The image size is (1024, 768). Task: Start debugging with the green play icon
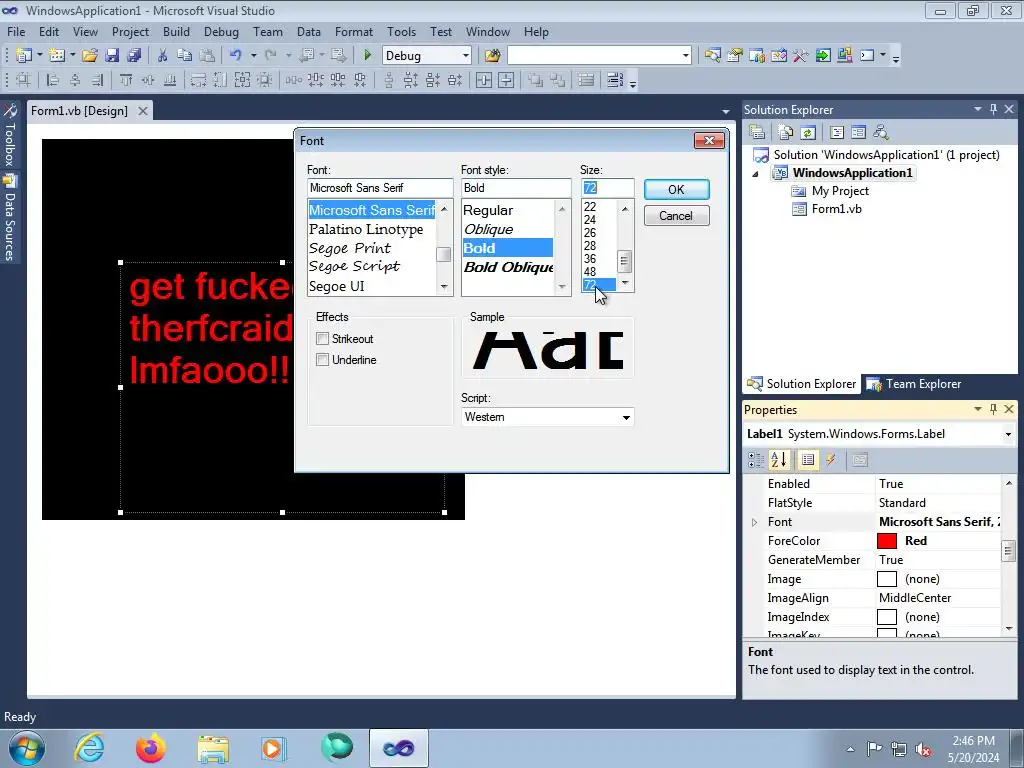(x=367, y=56)
